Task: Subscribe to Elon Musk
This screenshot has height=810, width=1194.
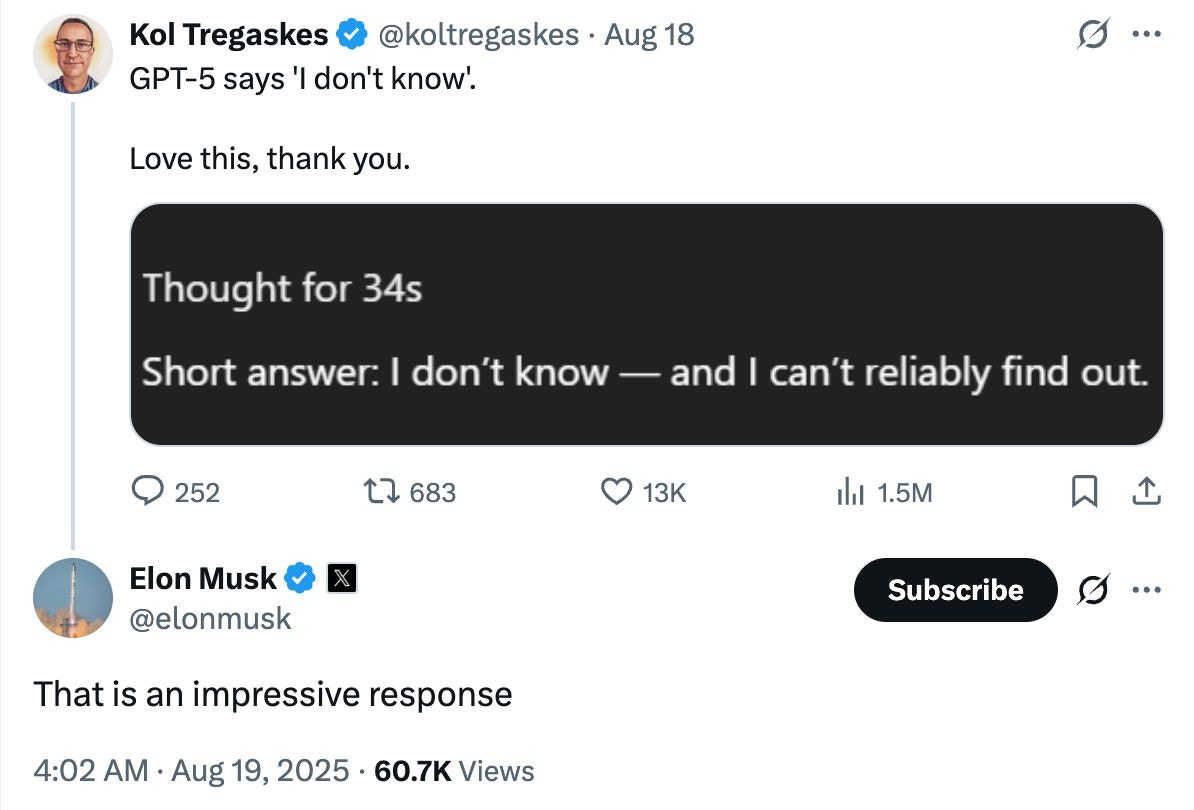Action: [x=954, y=590]
